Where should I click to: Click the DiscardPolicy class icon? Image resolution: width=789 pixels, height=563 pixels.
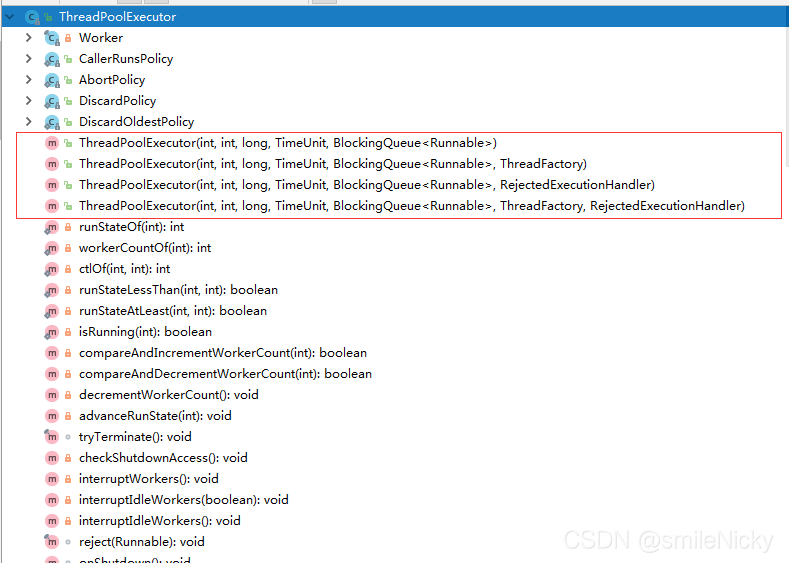pyautogui.click(x=52, y=101)
